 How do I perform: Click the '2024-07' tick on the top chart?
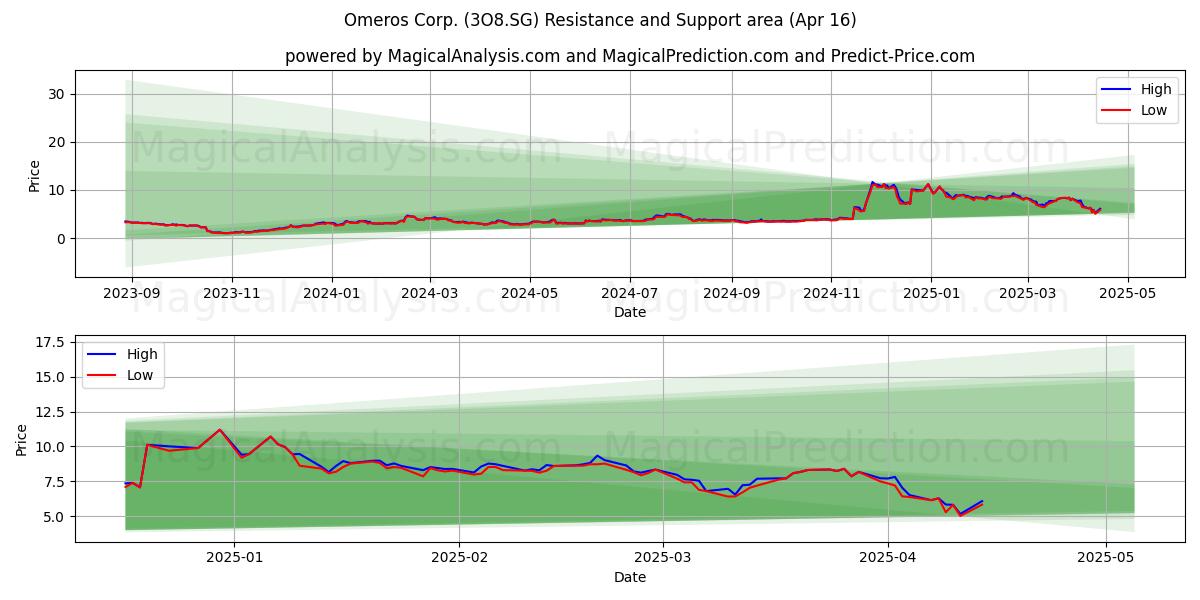coord(629,293)
